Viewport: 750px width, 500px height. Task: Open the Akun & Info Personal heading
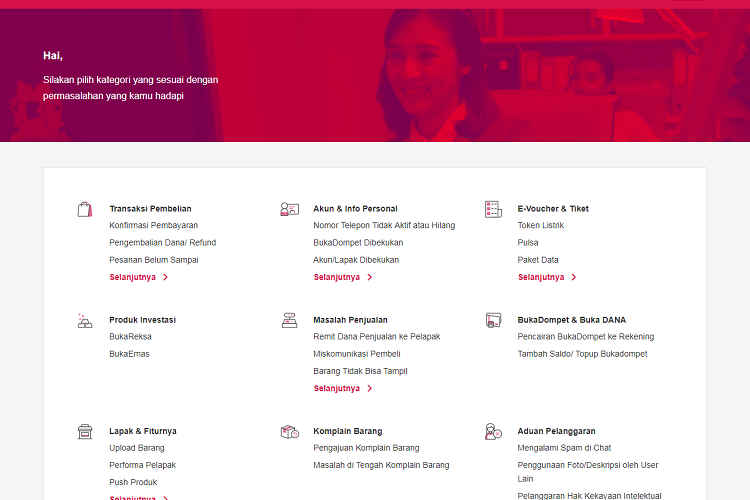[x=355, y=209]
